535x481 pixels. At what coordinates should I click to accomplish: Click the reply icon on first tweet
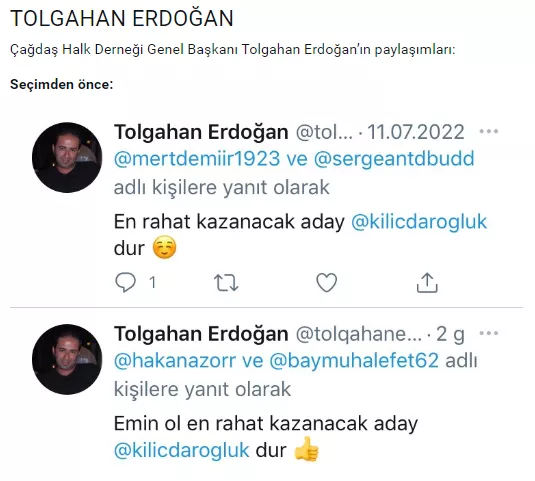click(x=126, y=283)
